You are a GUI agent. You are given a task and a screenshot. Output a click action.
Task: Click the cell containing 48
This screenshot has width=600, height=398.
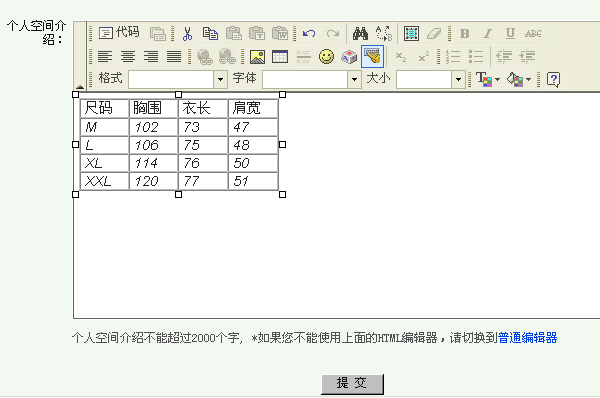(253, 145)
